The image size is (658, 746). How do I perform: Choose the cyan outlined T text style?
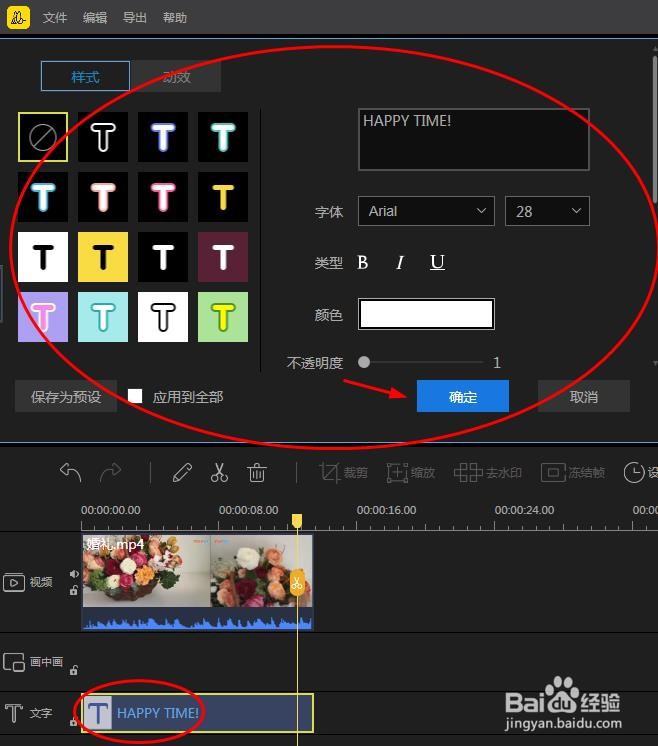click(x=43, y=197)
